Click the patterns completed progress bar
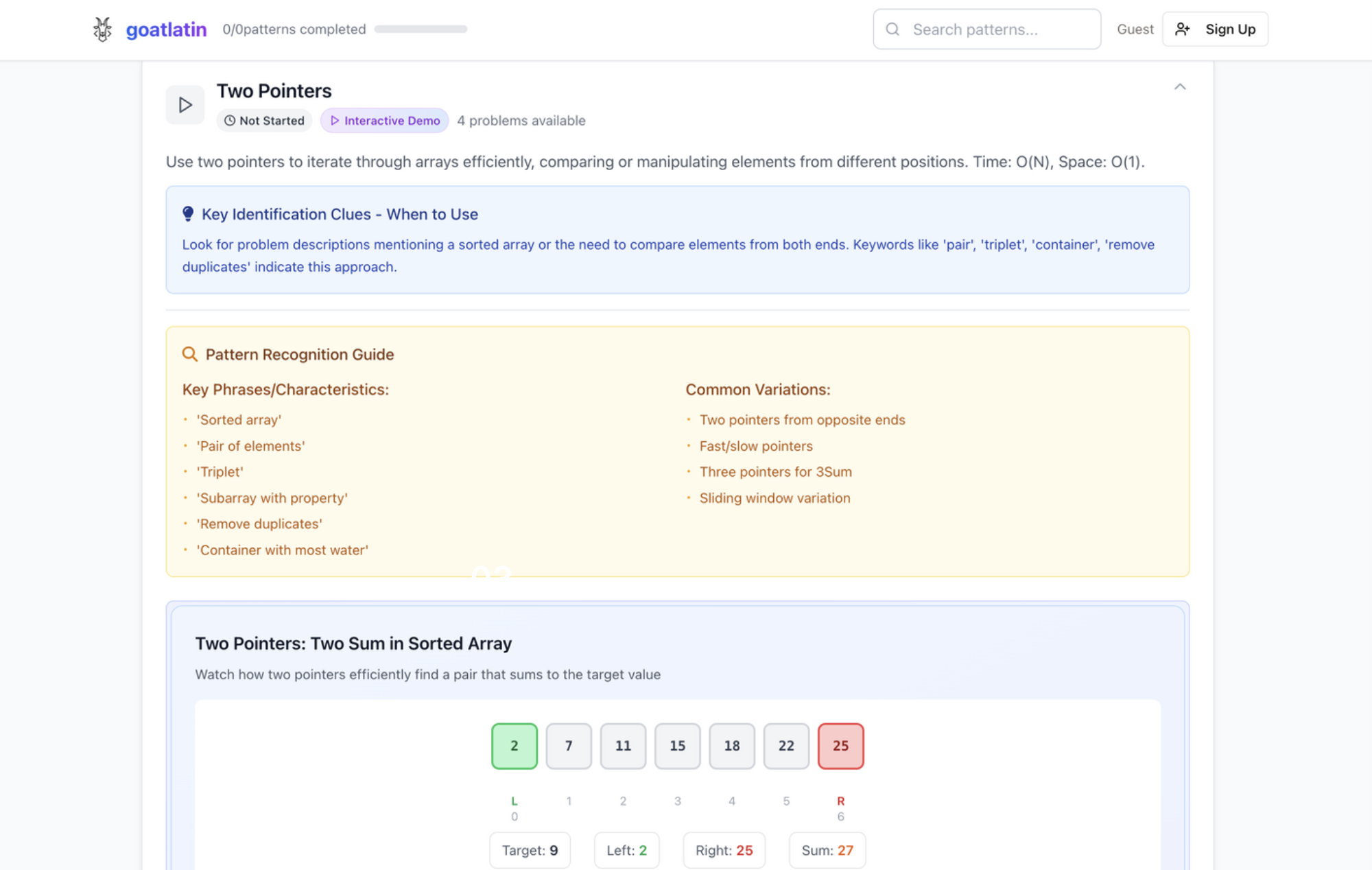Viewport: 1372px width, 870px height. point(421,30)
